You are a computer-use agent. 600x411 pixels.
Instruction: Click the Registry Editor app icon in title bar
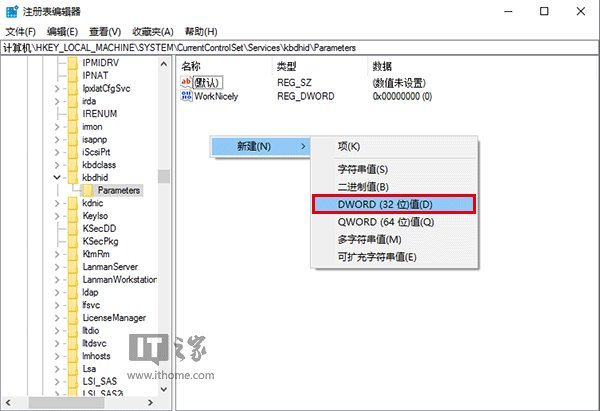(12, 11)
